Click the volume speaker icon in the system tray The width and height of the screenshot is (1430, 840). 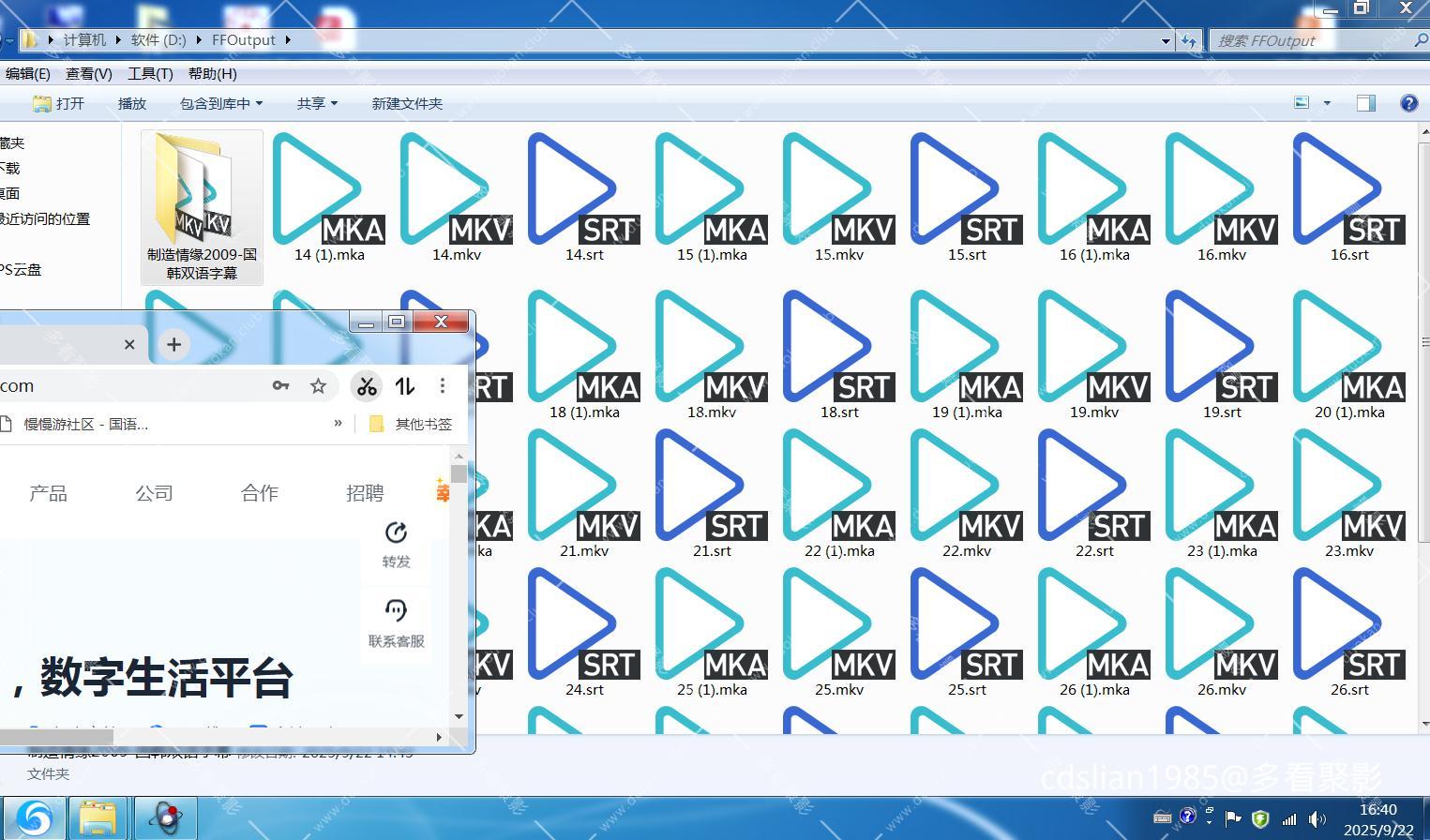click(x=1317, y=818)
